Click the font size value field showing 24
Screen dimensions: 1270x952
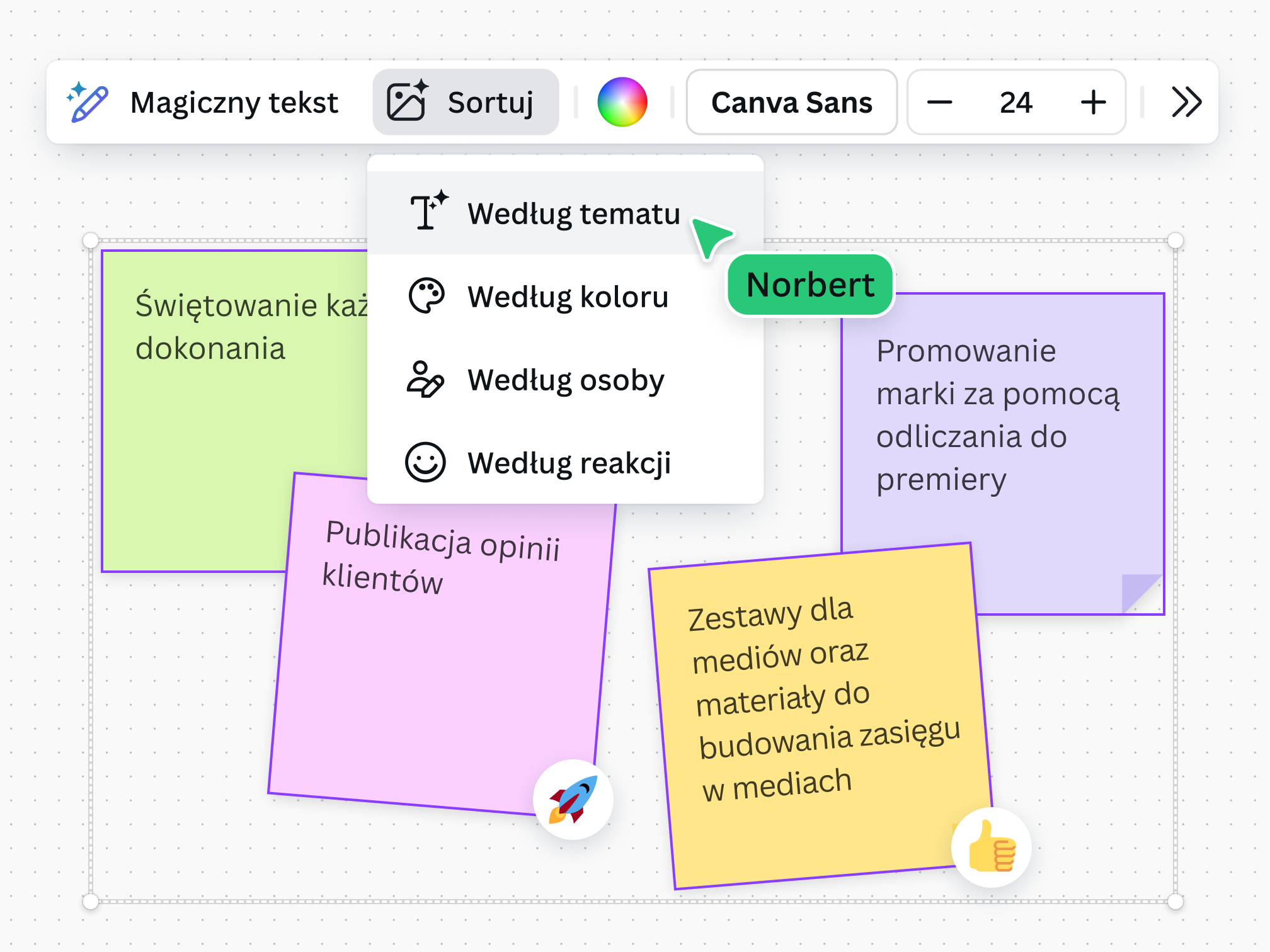[x=1015, y=102]
